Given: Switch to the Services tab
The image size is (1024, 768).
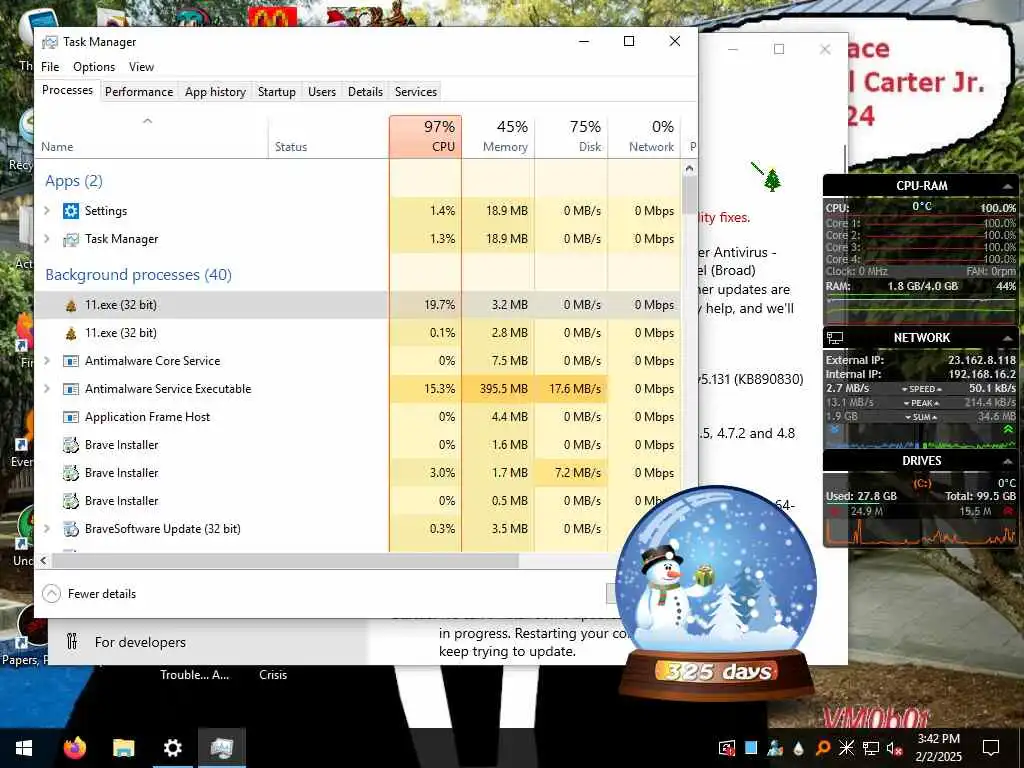Looking at the screenshot, I should (x=416, y=92).
